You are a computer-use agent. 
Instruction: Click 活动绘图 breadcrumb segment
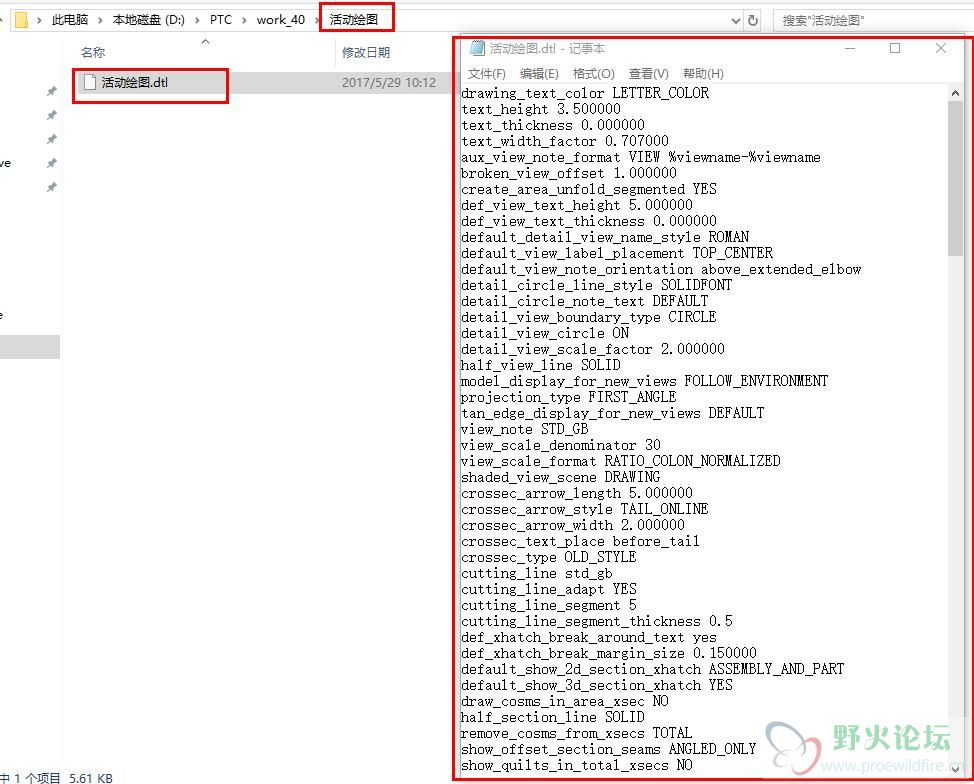tap(353, 20)
